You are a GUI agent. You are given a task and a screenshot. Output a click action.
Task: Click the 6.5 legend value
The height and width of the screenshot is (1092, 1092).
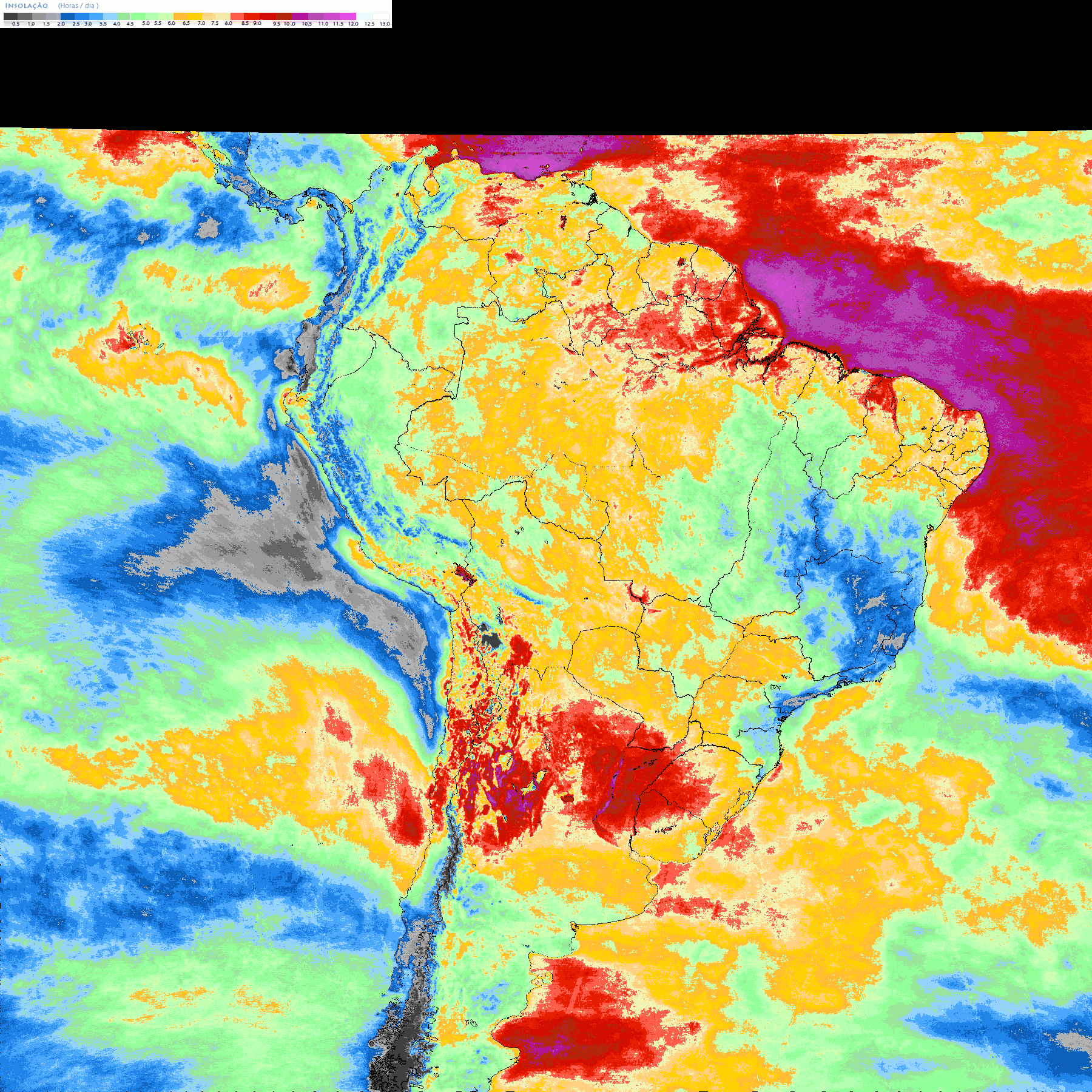(x=186, y=23)
